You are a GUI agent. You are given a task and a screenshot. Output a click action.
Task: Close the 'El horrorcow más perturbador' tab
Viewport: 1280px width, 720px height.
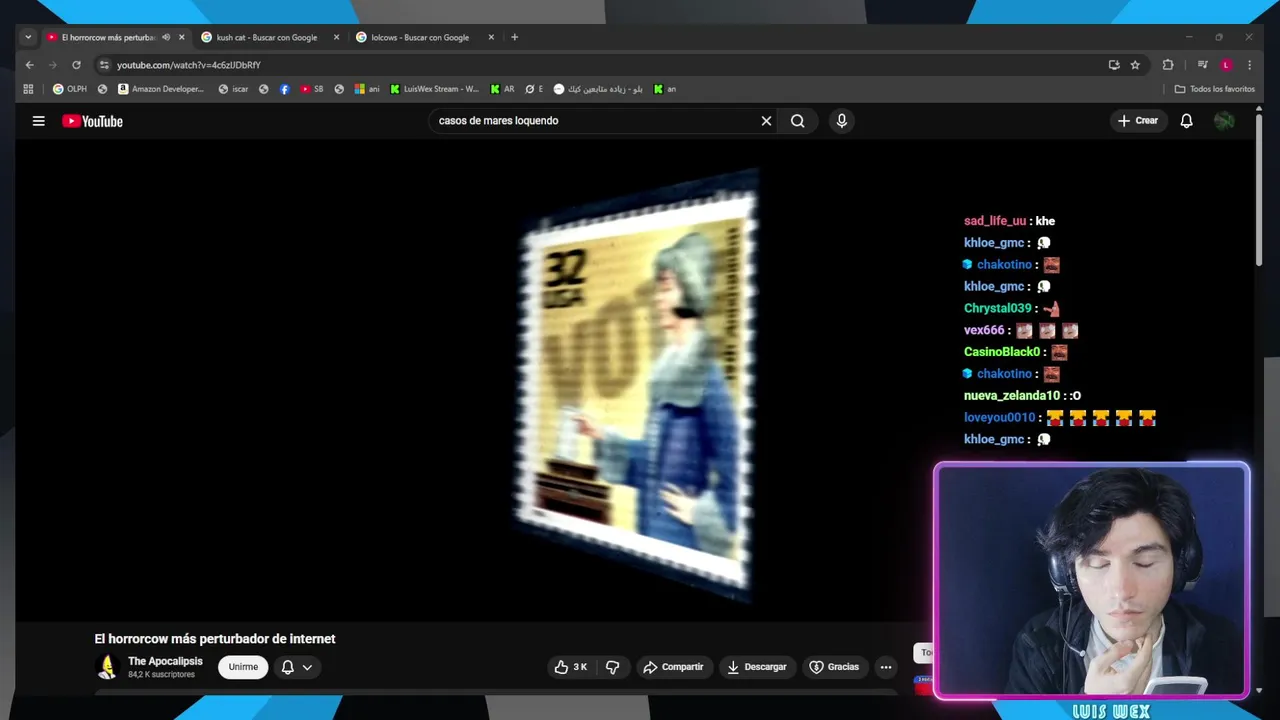tap(181, 37)
